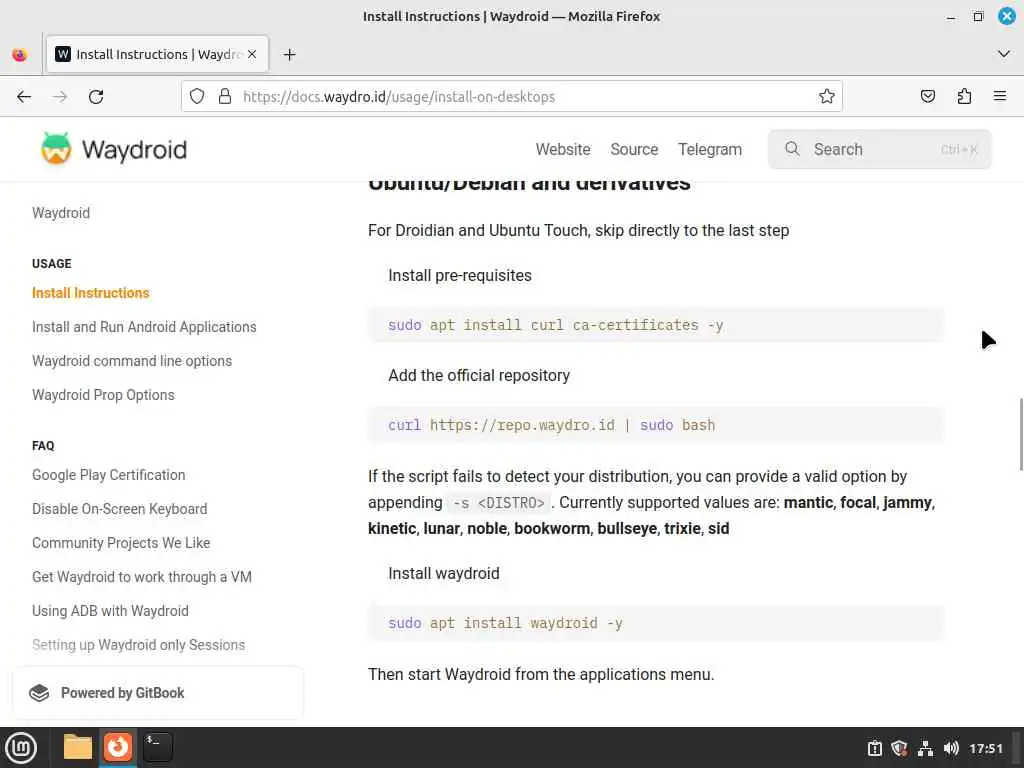Open a new tab with plus button
The height and width of the screenshot is (768, 1024).
pyautogui.click(x=290, y=55)
